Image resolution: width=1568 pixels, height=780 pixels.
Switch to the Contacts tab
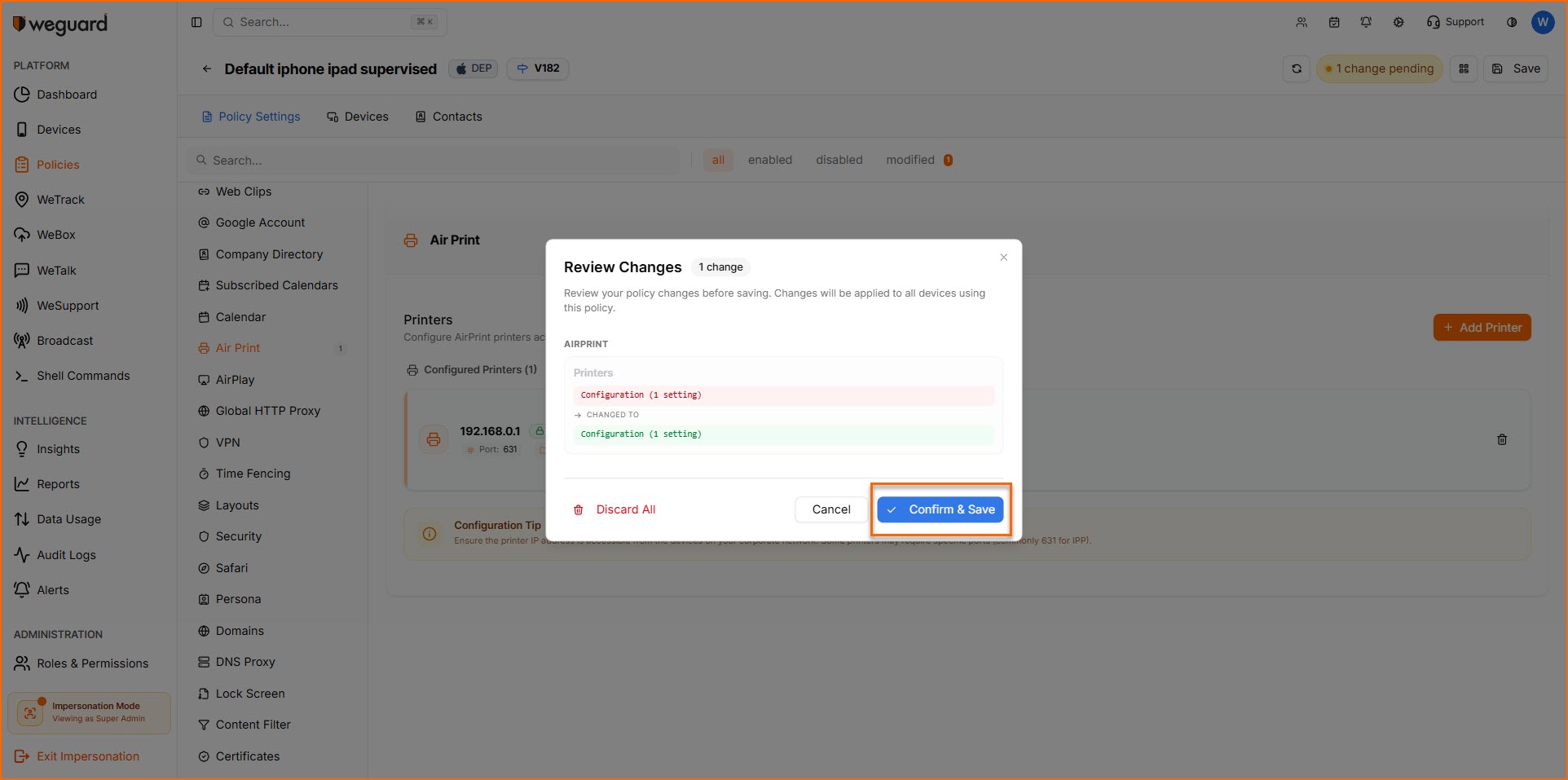coord(449,117)
